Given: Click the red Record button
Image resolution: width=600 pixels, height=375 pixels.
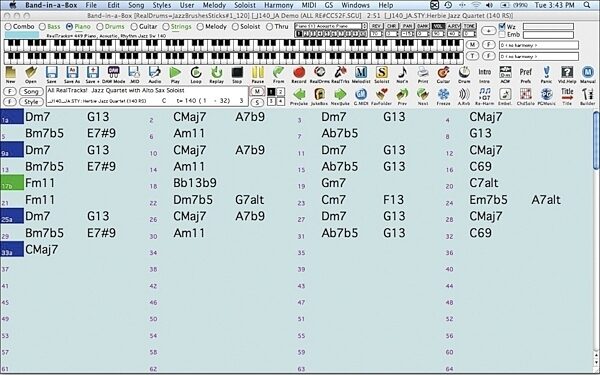Looking at the screenshot, I should tap(299, 74).
